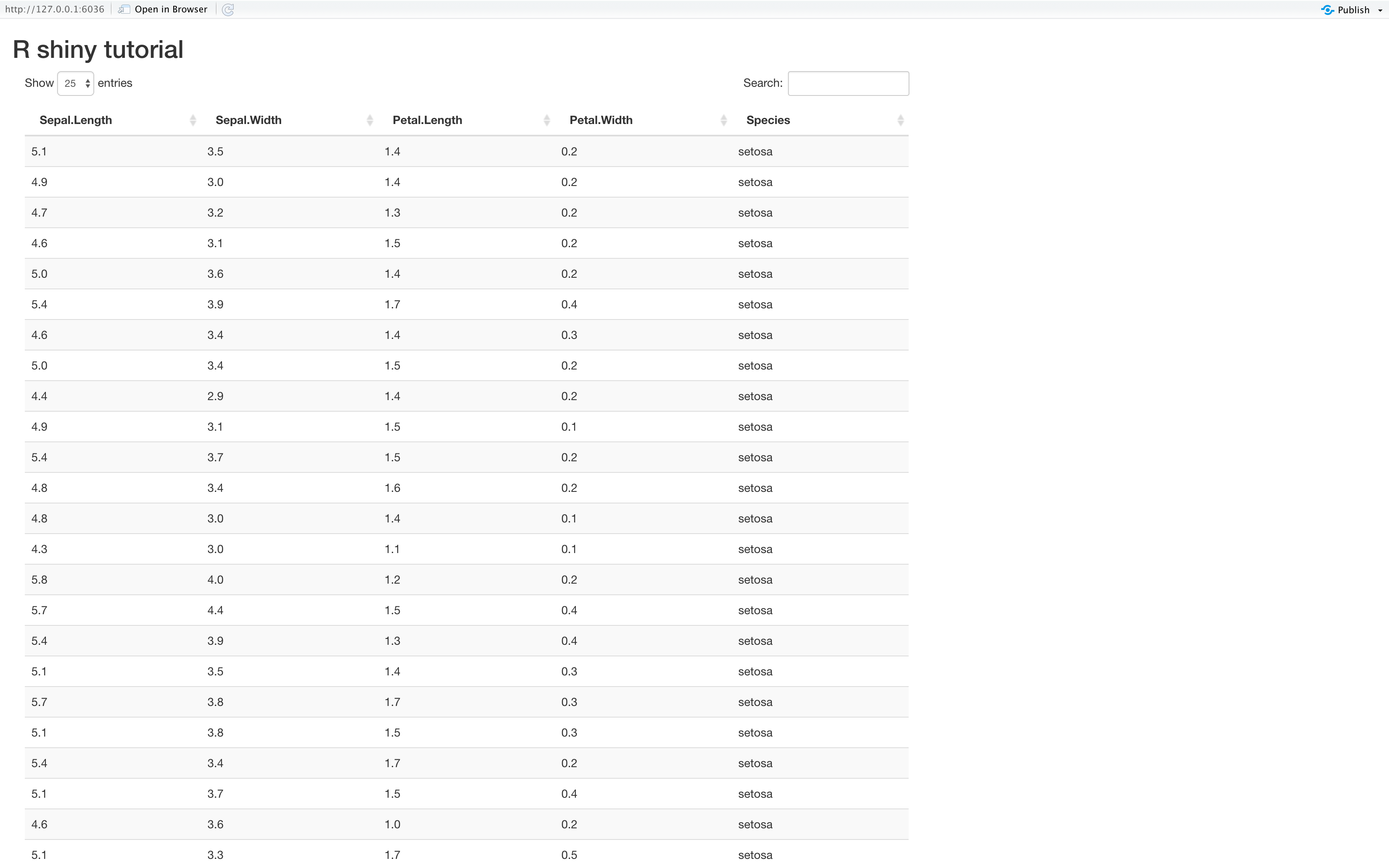Click the Open in Browser window icon

coord(124,10)
